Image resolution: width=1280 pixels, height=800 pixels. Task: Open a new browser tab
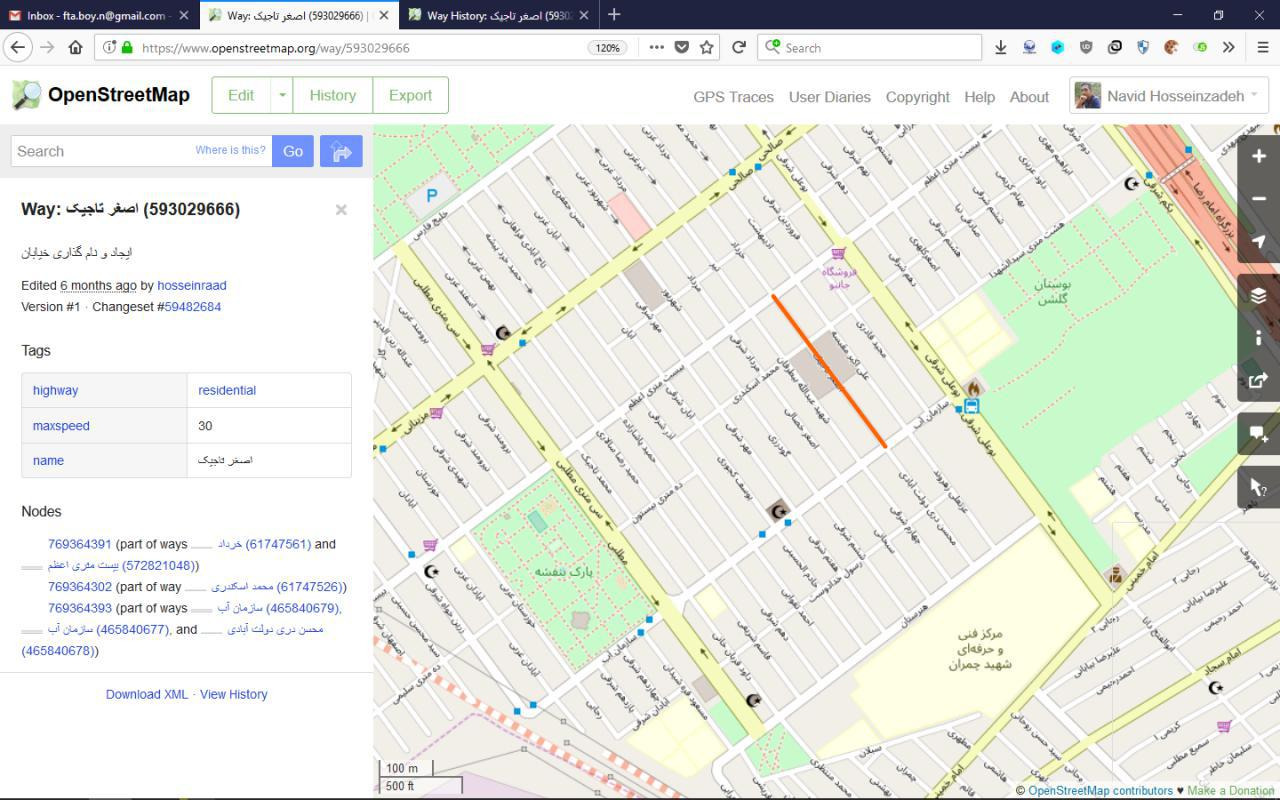(x=614, y=15)
